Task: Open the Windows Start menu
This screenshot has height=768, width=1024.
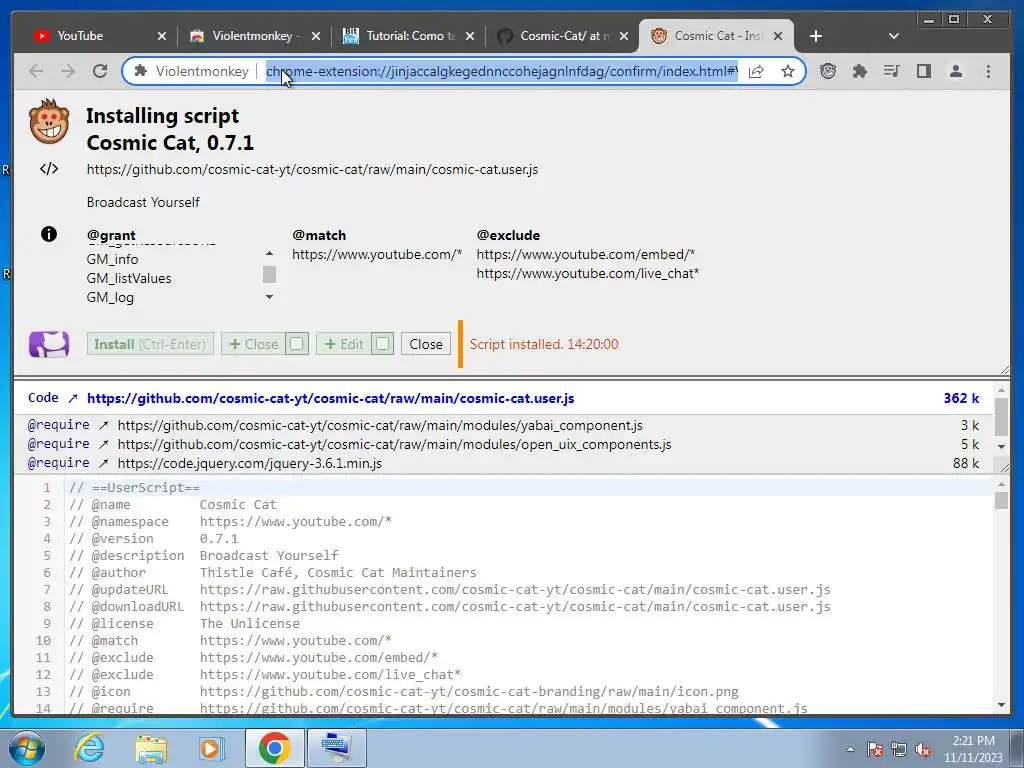Action: pos(25,748)
